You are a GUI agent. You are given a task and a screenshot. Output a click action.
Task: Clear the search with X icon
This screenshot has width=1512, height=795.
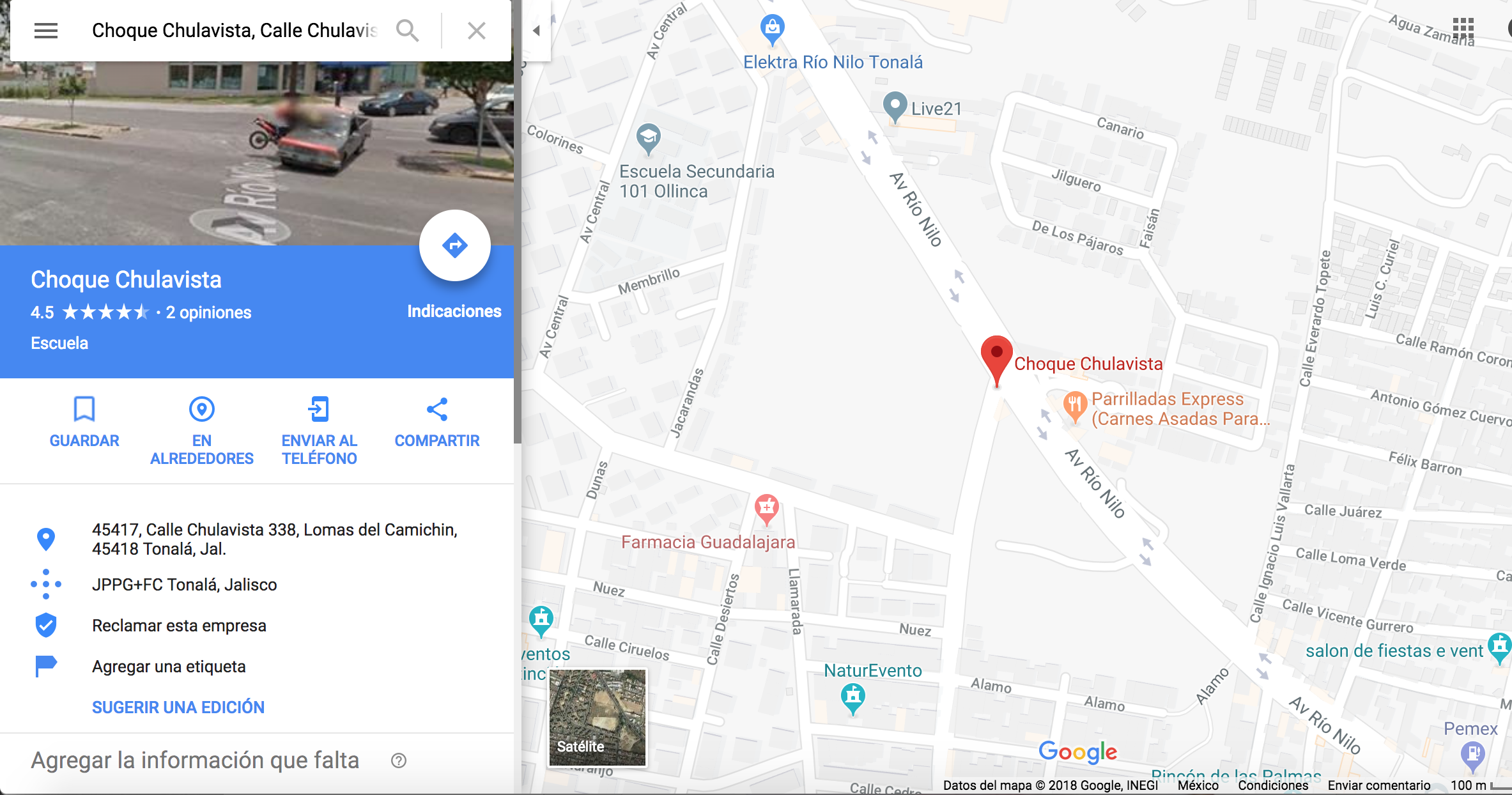477,31
